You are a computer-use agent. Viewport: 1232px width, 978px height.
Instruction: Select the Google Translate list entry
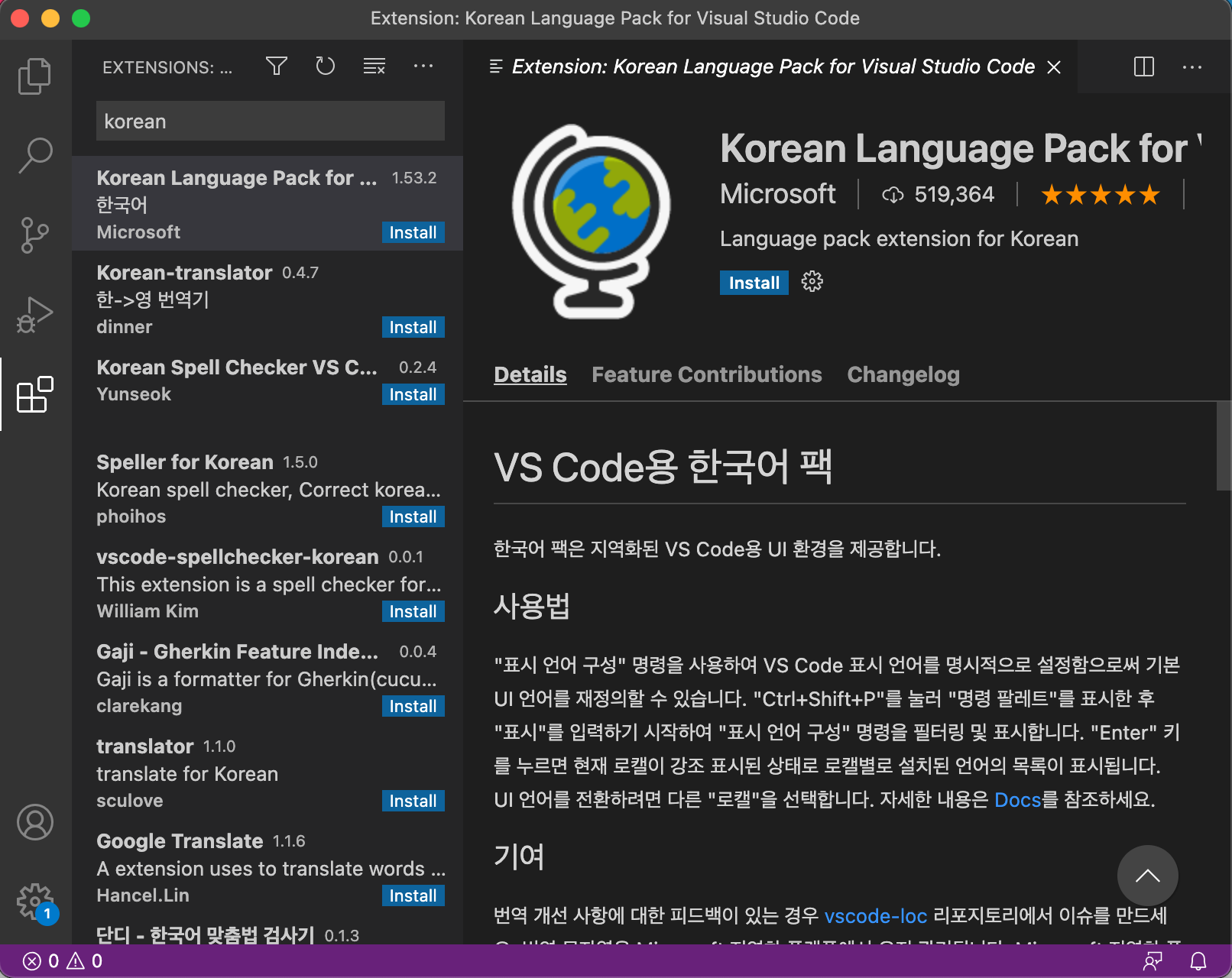pyautogui.click(x=267, y=866)
